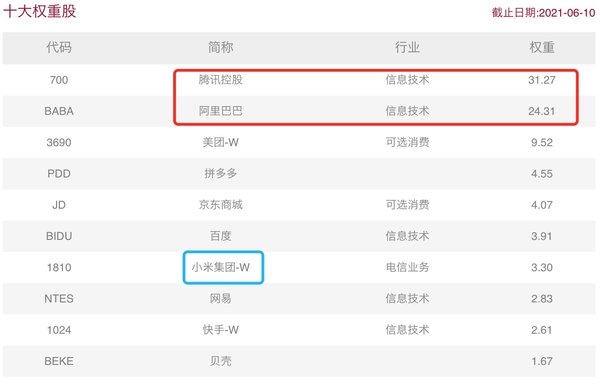The width and height of the screenshot is (600, 387).
Task: Click the 腾讯控股 stock name
Action: click(220, 80)
